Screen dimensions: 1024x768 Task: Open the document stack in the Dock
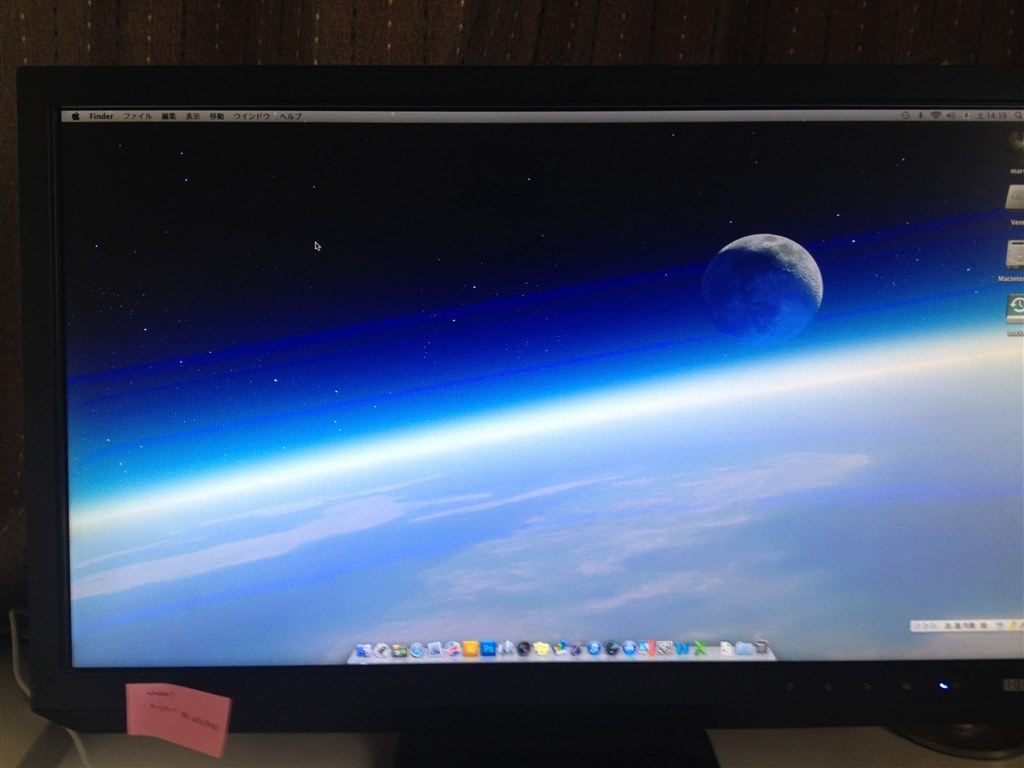pos(726,648)
